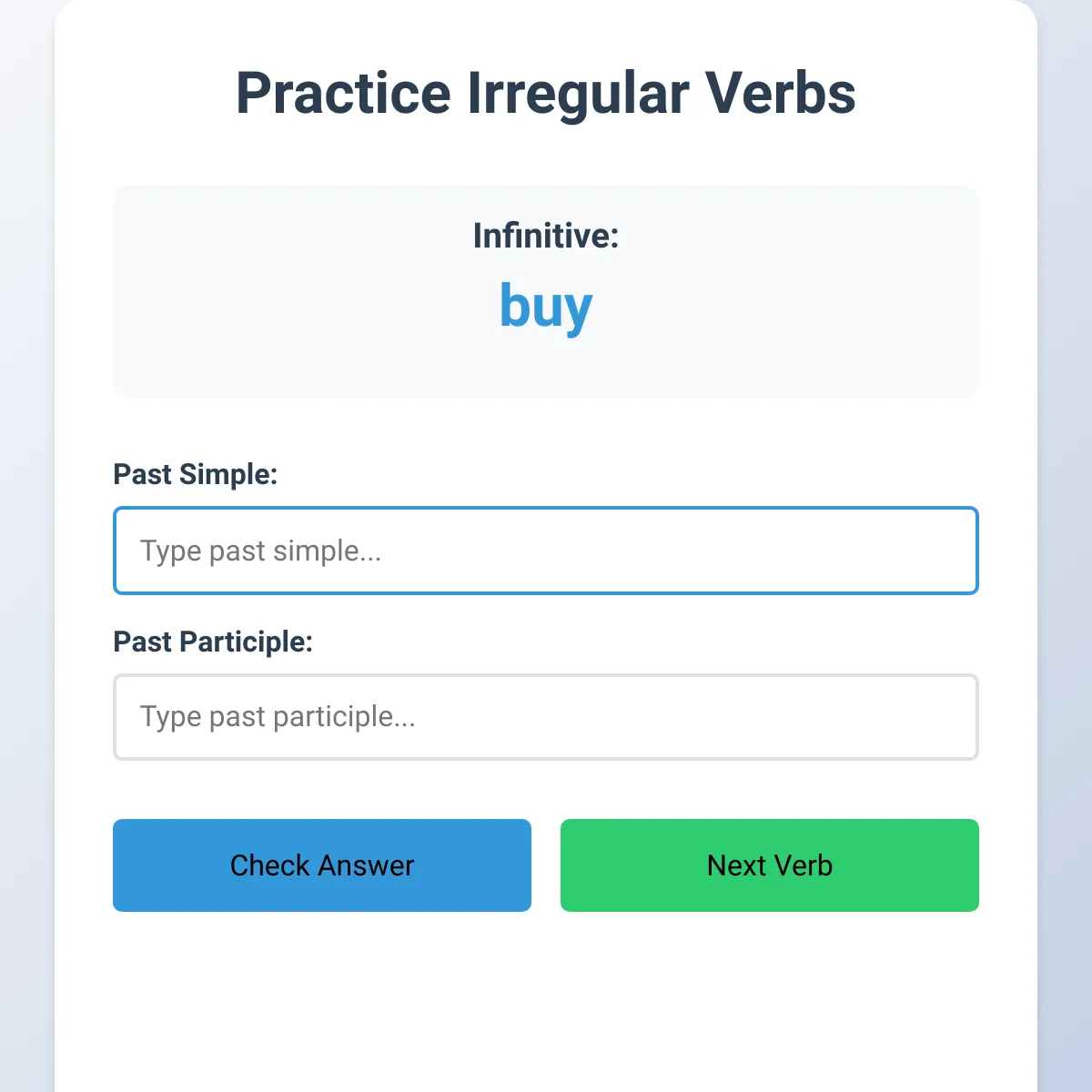The height and width of the screenshot is (1092, 1092).
Task: Click the word "Verbs" in the title
Action: [x=780, y=93]
